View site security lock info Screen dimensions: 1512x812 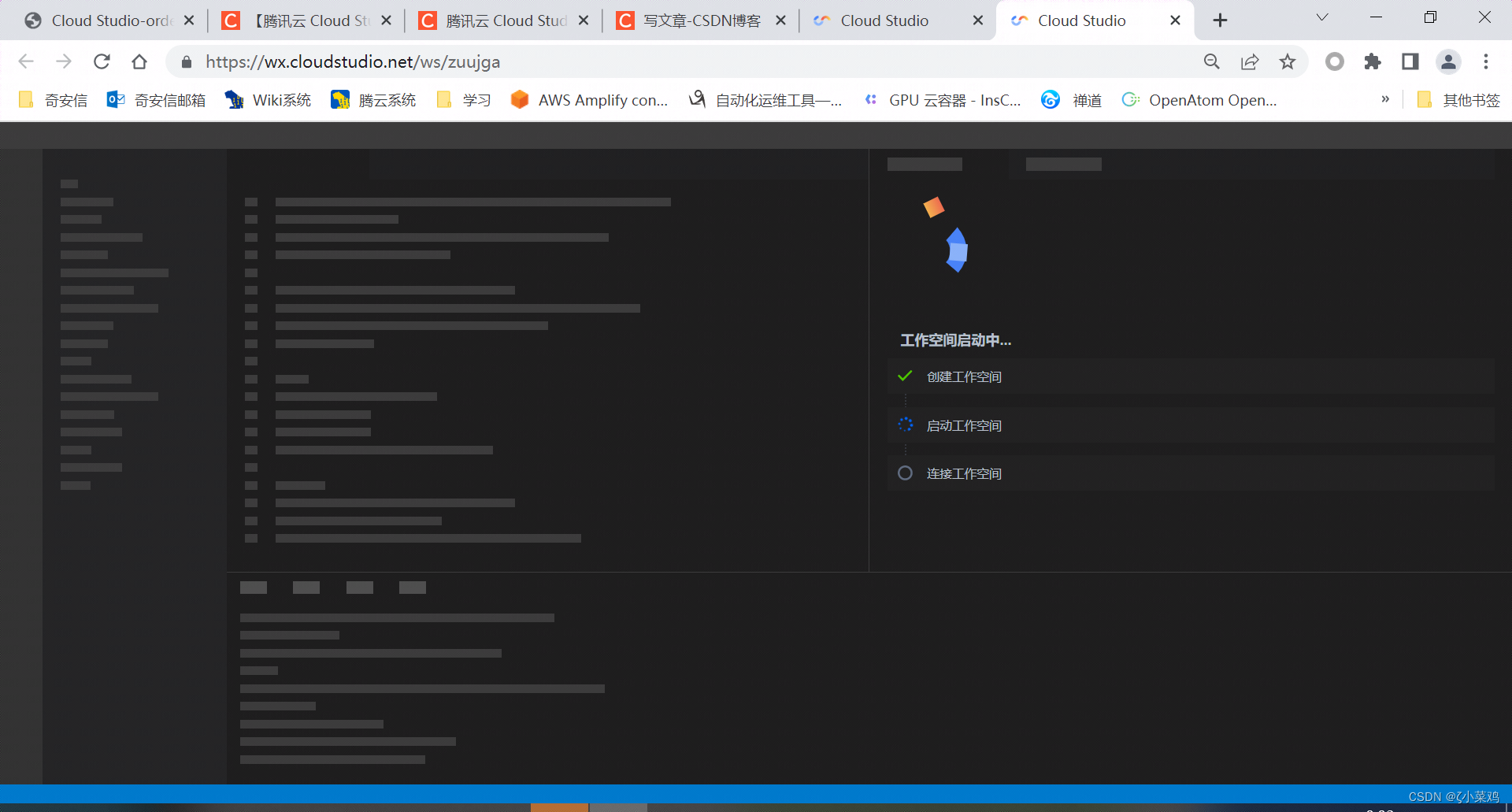pos(187,61)
